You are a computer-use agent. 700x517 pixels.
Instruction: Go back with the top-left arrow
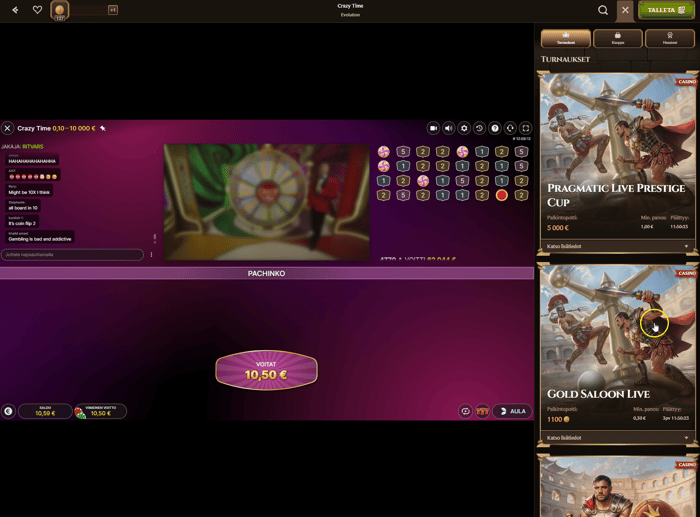(x=15, y=10)
